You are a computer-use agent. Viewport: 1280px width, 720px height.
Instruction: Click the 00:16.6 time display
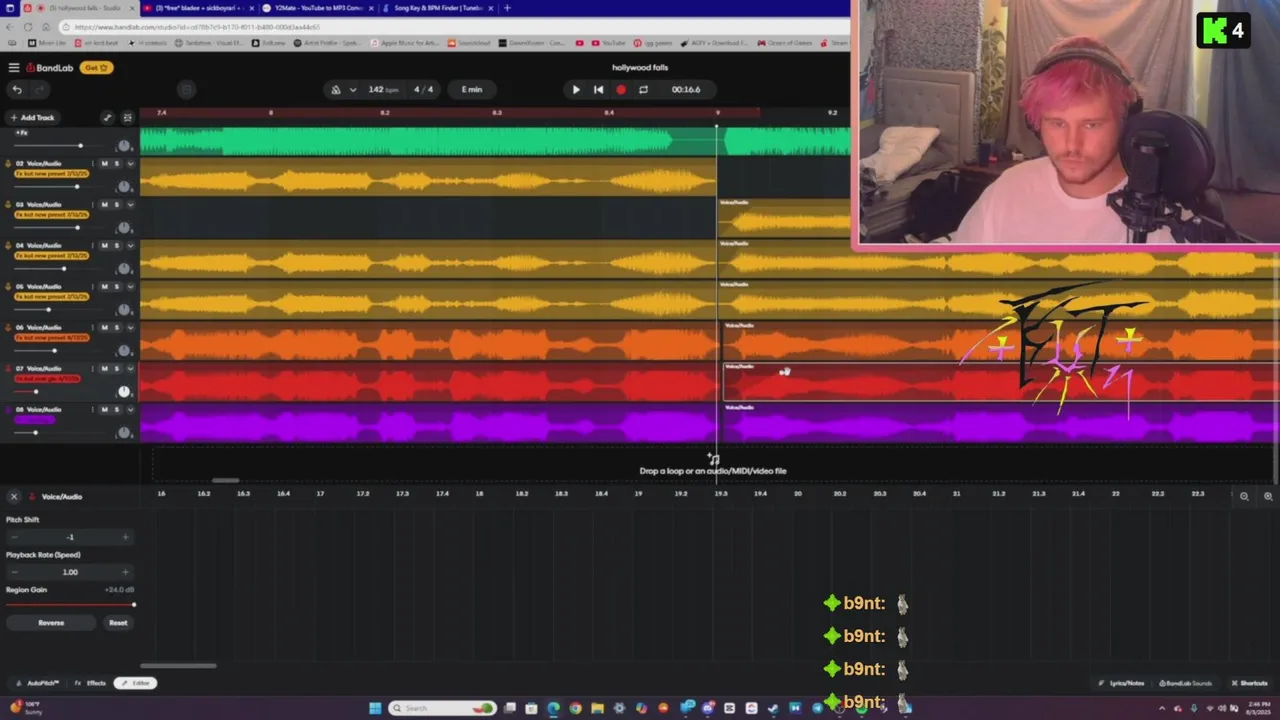pos(686,89)
